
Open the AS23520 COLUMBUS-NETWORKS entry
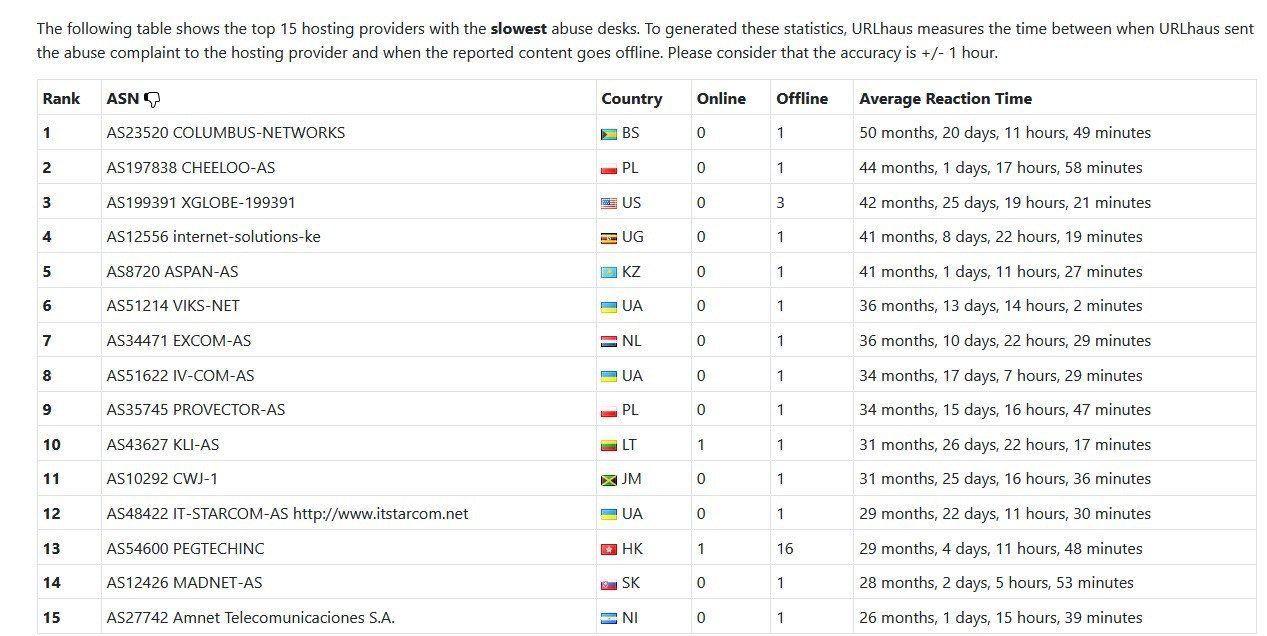(225, 133)
